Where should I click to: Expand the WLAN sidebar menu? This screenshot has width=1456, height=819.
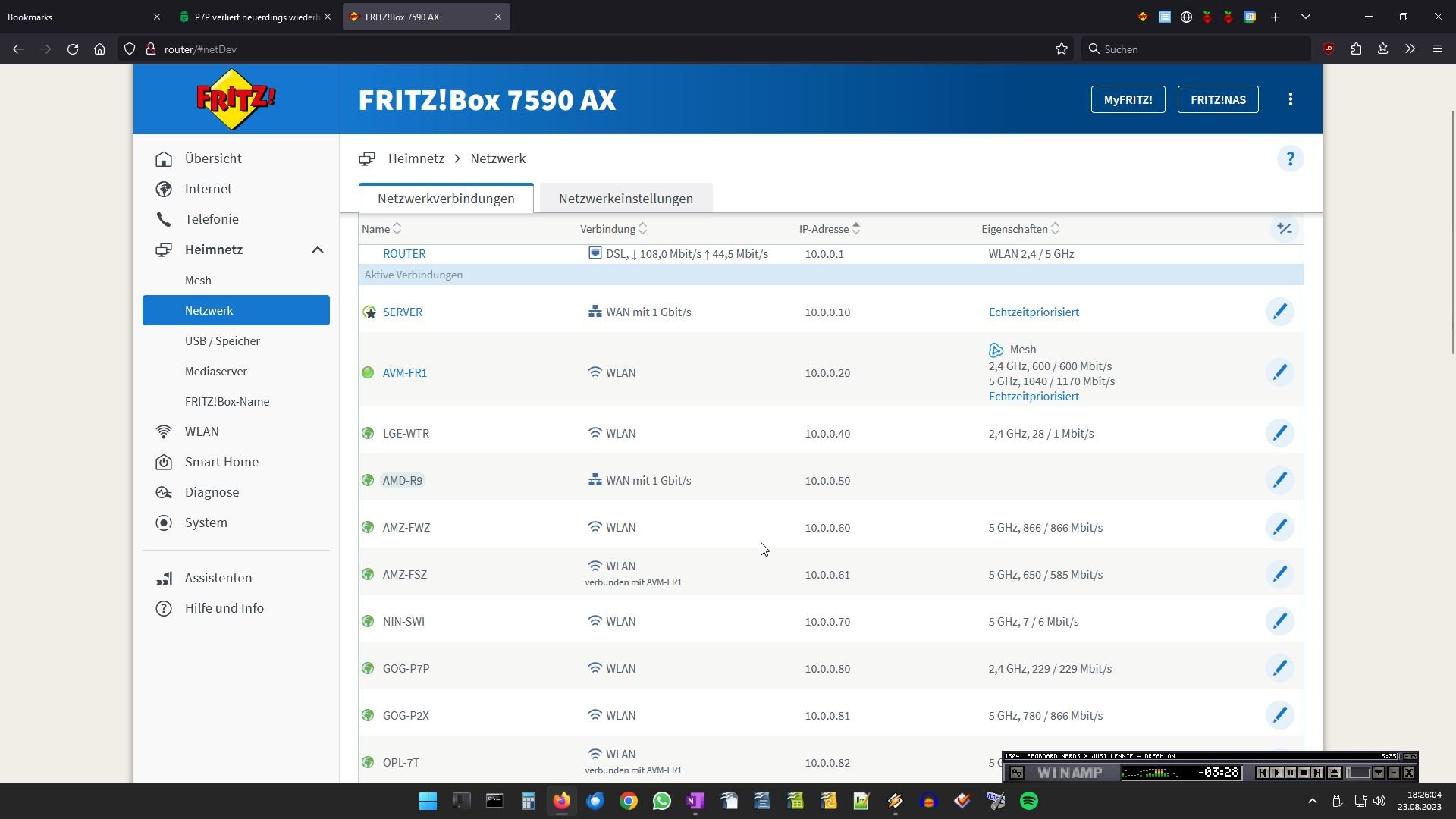[202, 431]
